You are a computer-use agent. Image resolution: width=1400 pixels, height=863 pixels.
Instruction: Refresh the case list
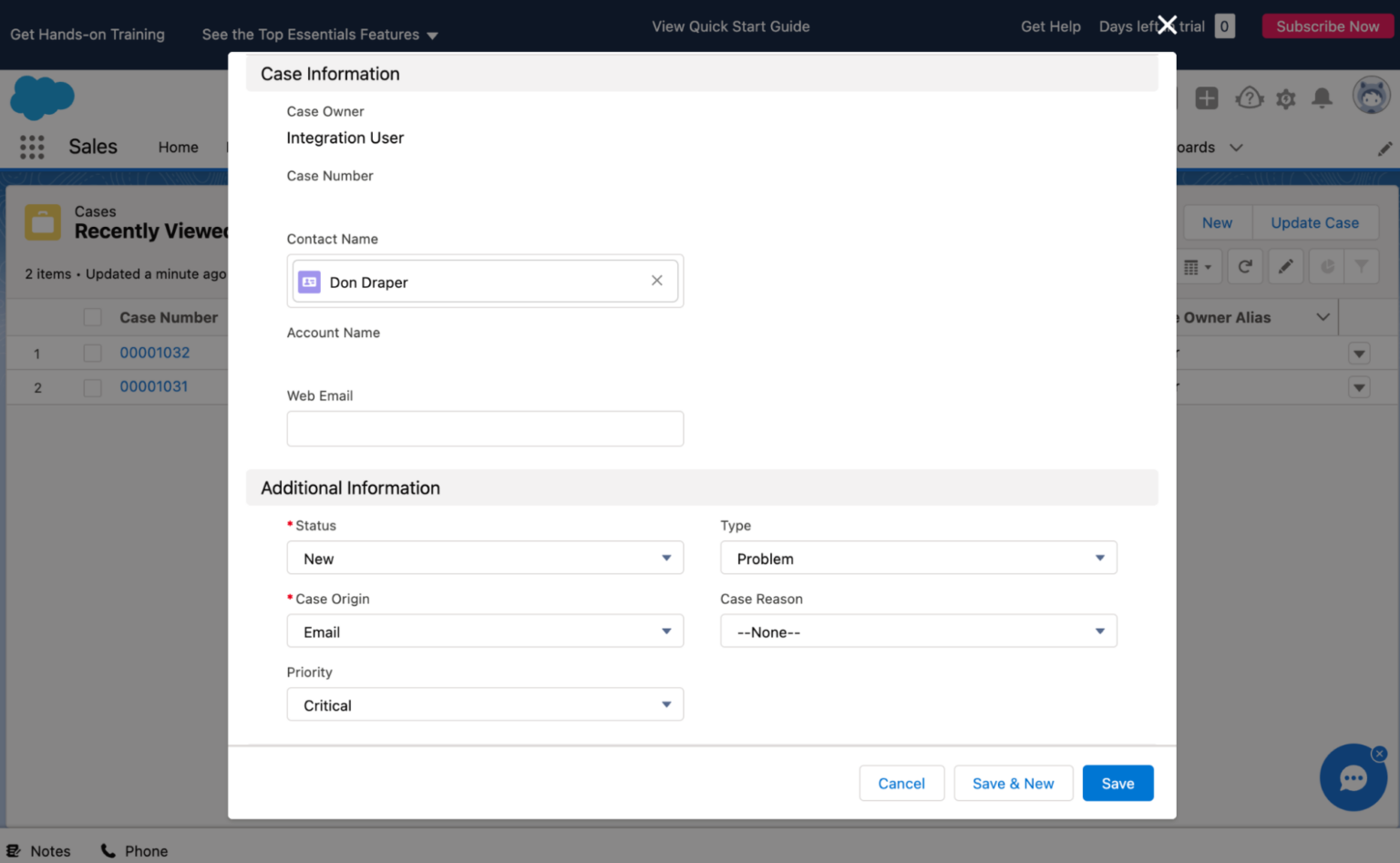click(x=1245, y=266)
